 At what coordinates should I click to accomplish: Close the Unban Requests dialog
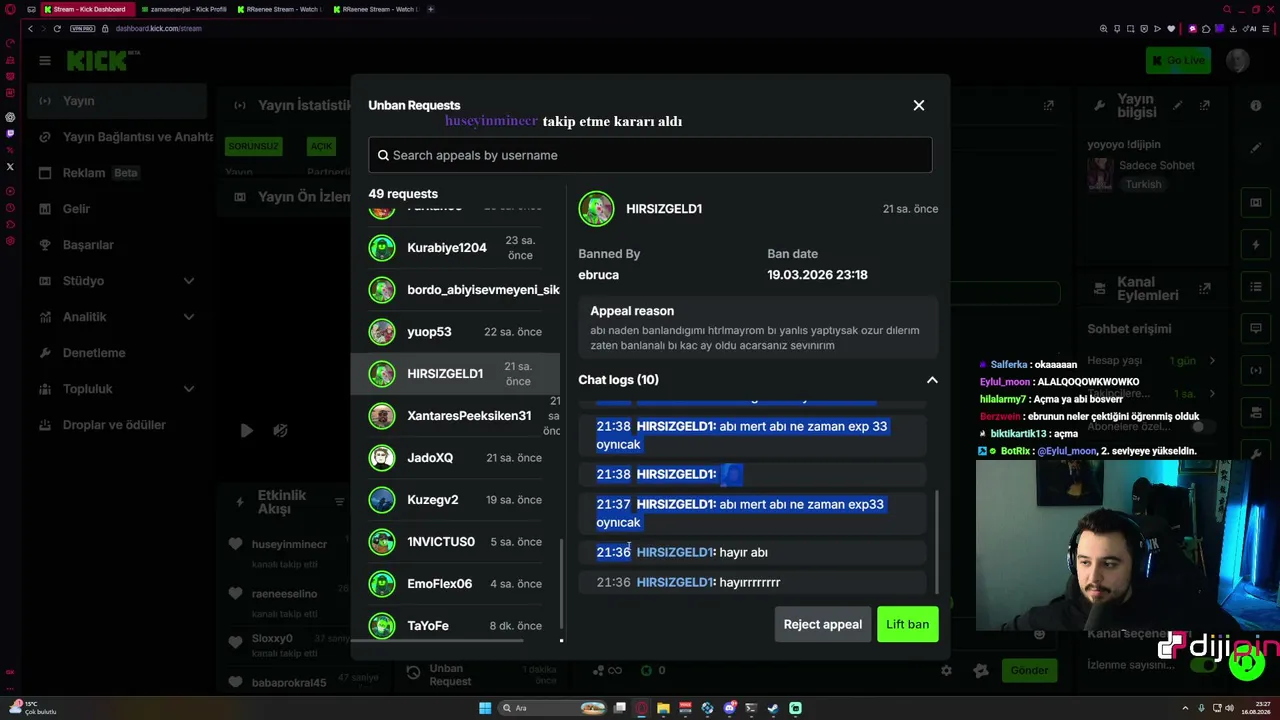(x=919, y=105)
